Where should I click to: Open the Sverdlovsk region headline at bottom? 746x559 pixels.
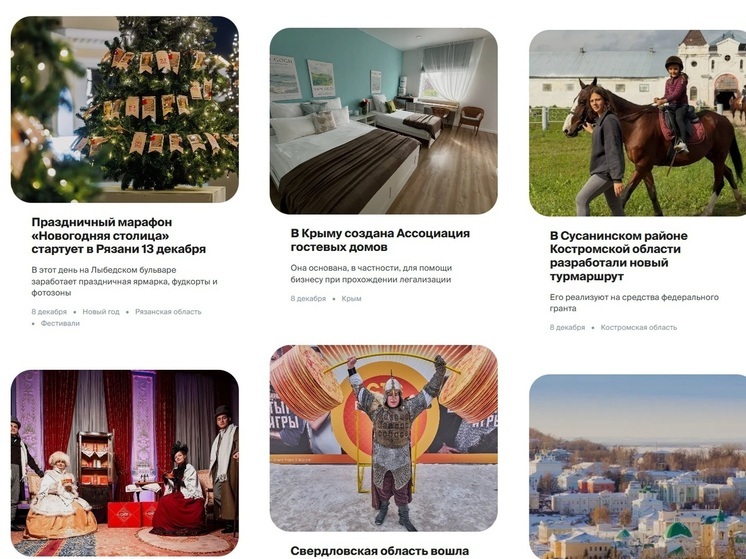[380, 551]
